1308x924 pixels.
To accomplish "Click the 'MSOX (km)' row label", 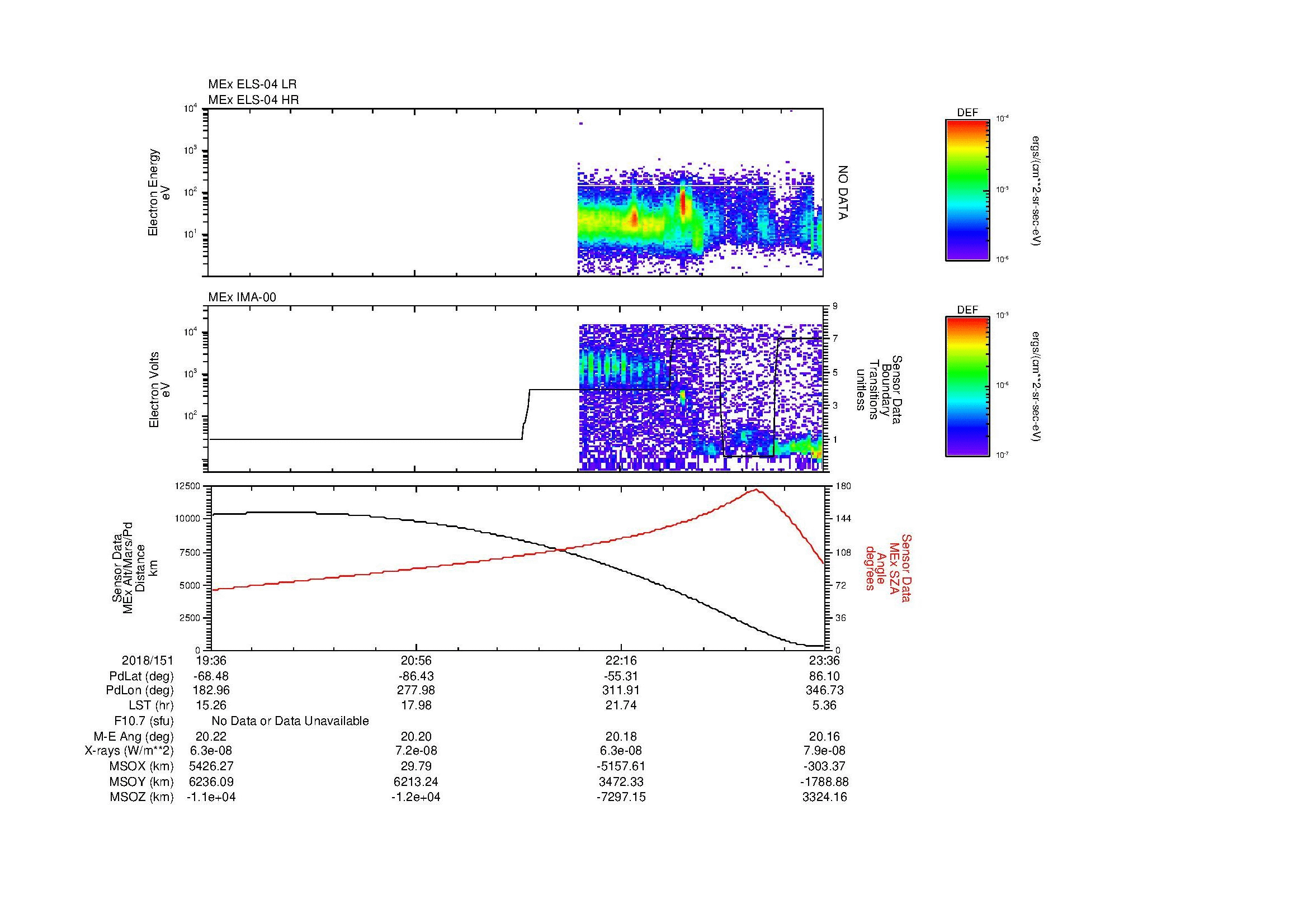I will tap(142, 766).
